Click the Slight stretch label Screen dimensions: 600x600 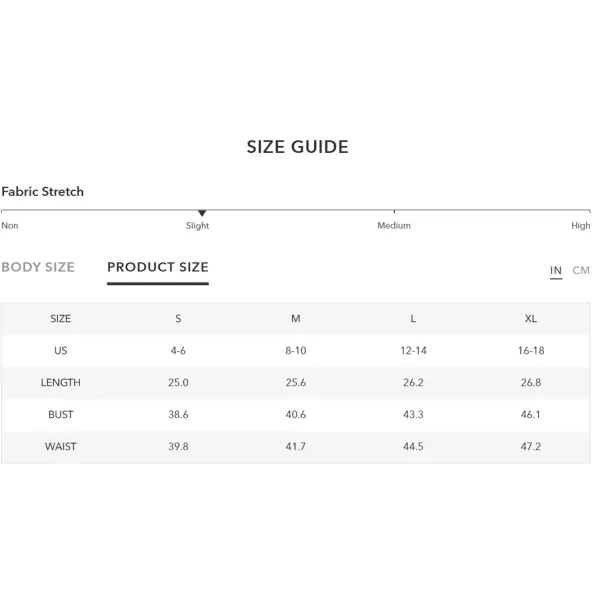tap(197, 226)
